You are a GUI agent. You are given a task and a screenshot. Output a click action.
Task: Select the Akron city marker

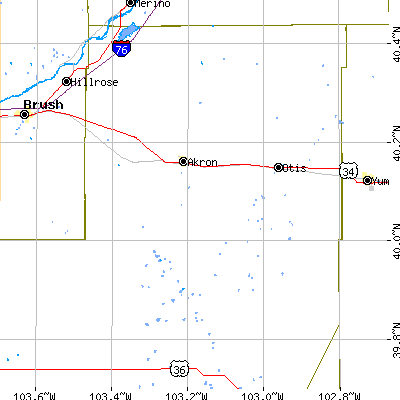click(x=183, y=161)
